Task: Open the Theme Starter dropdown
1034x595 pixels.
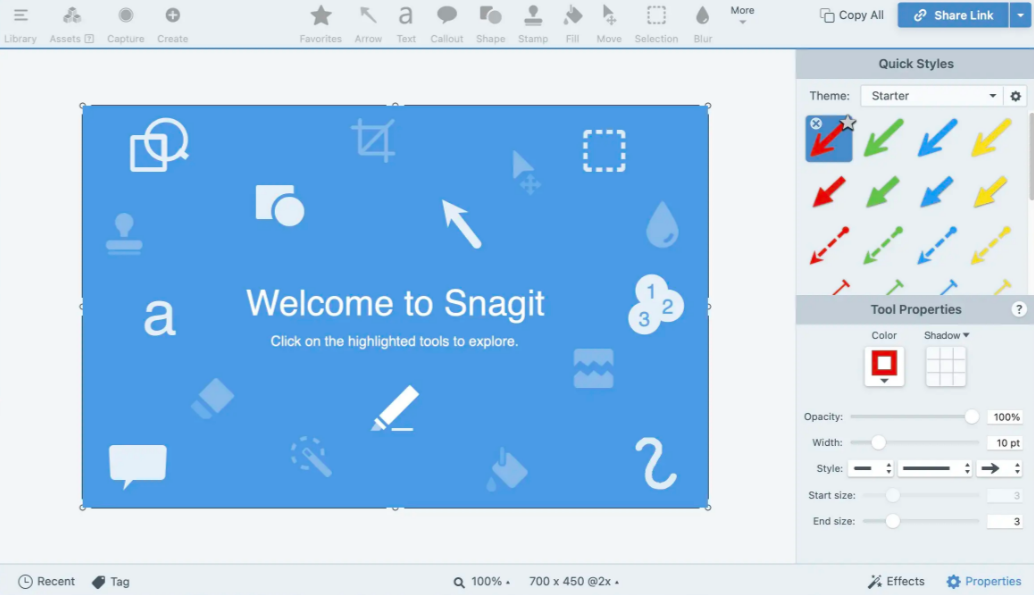Action: click(932, 96)
